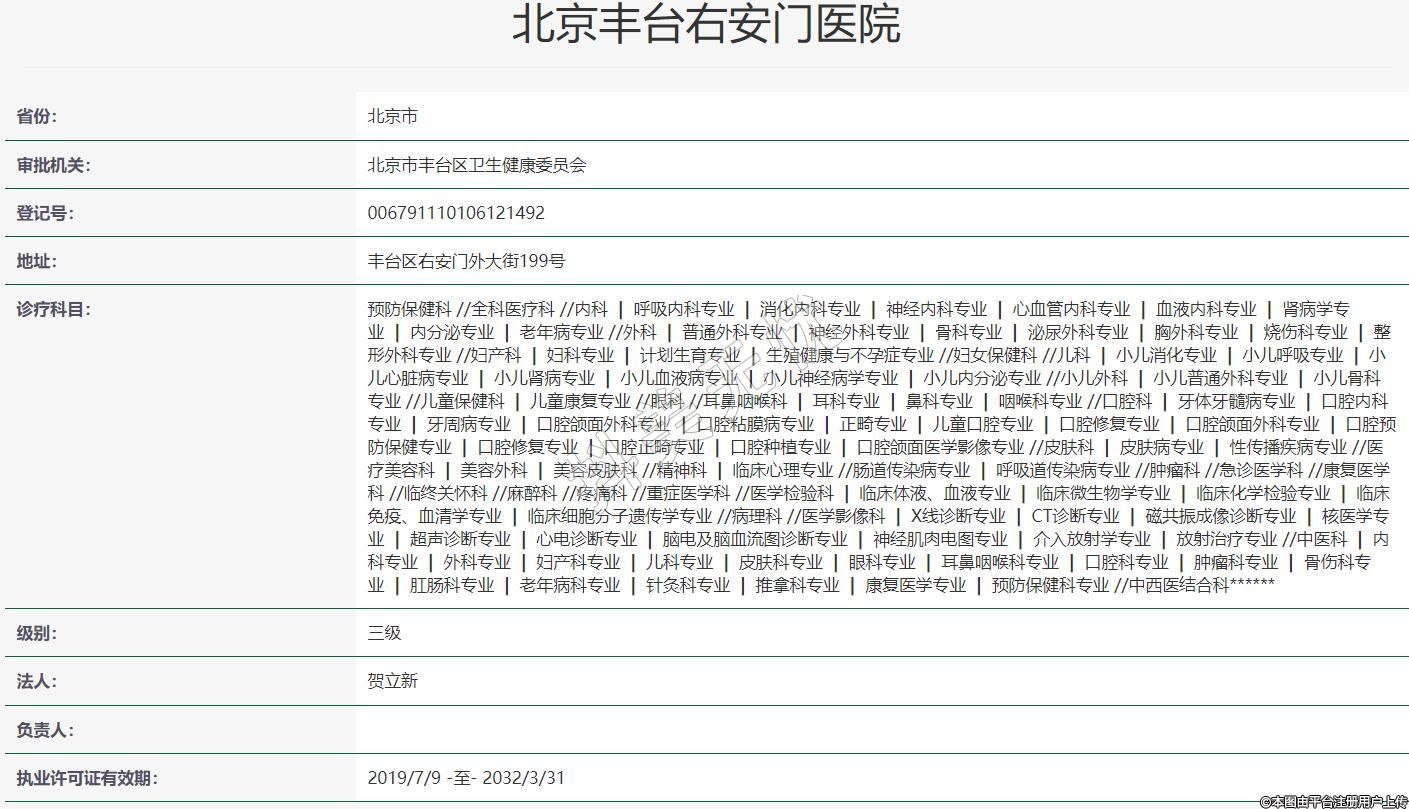Click the address 丰台区右安门外大街199号
Viewport: 1409px width, 809px height.
466,261
